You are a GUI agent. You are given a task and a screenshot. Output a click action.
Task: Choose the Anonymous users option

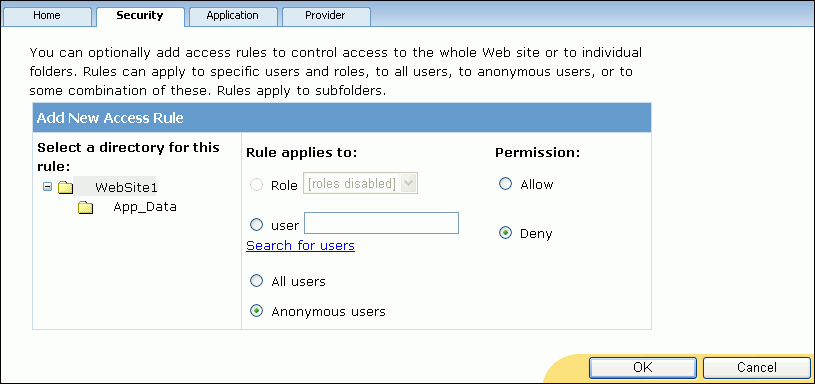click(256, 311)
